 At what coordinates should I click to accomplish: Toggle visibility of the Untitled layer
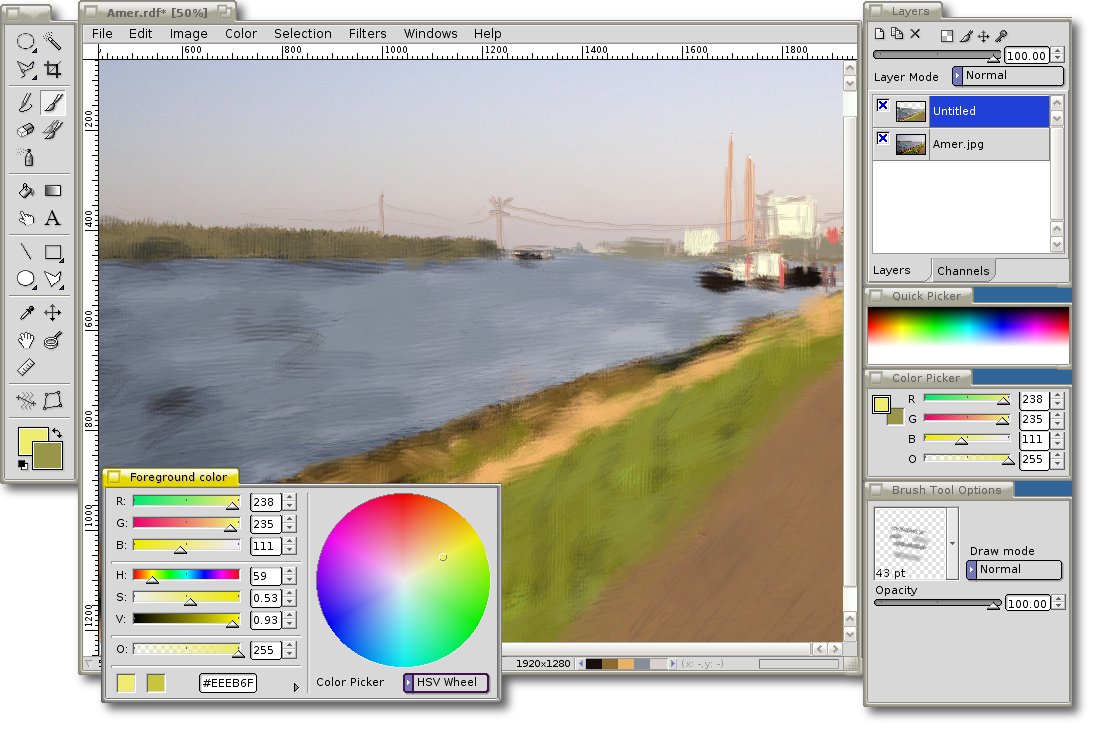883,106
